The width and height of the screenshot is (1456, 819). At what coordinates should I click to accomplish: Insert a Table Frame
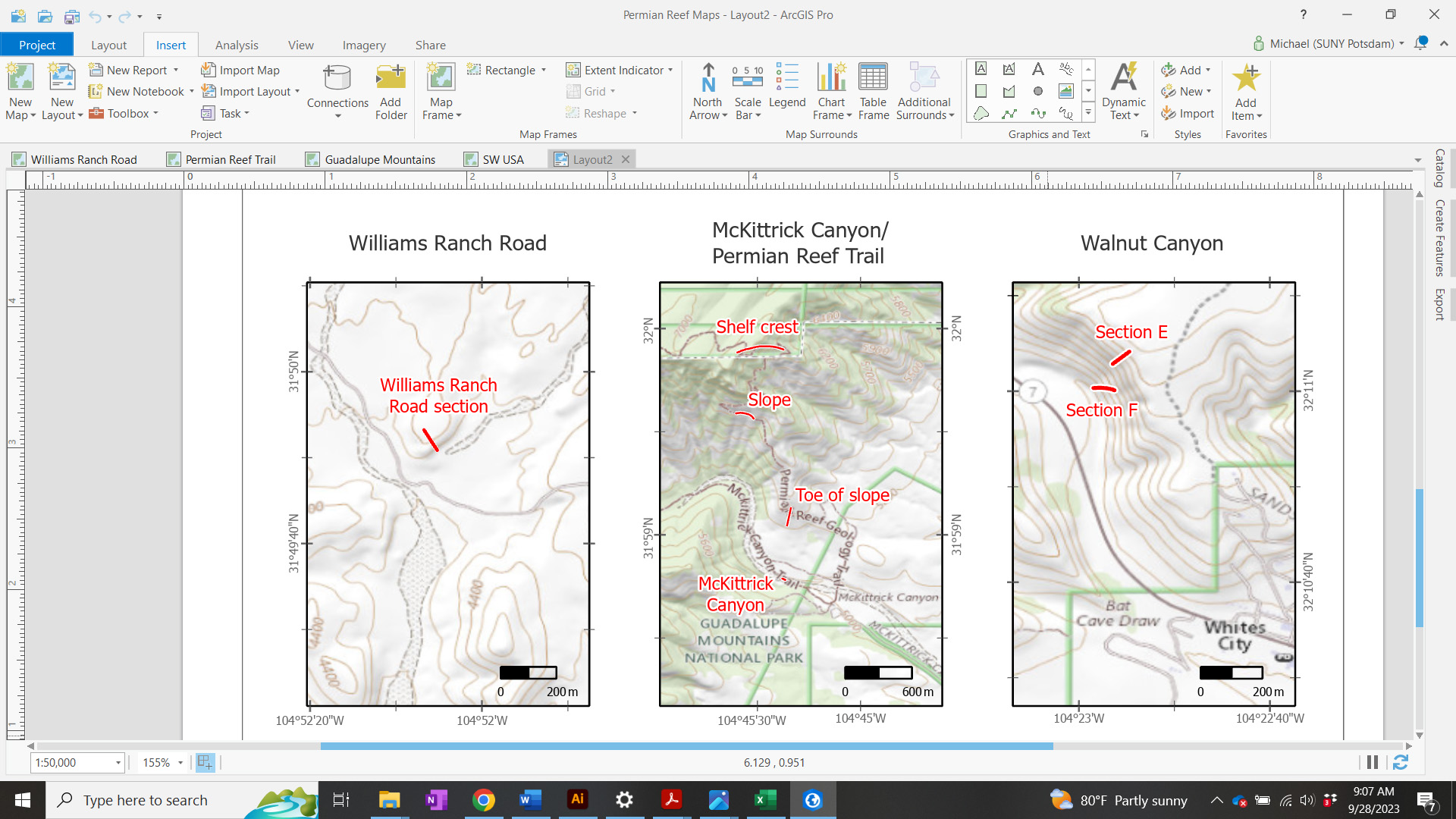[873, 91]
